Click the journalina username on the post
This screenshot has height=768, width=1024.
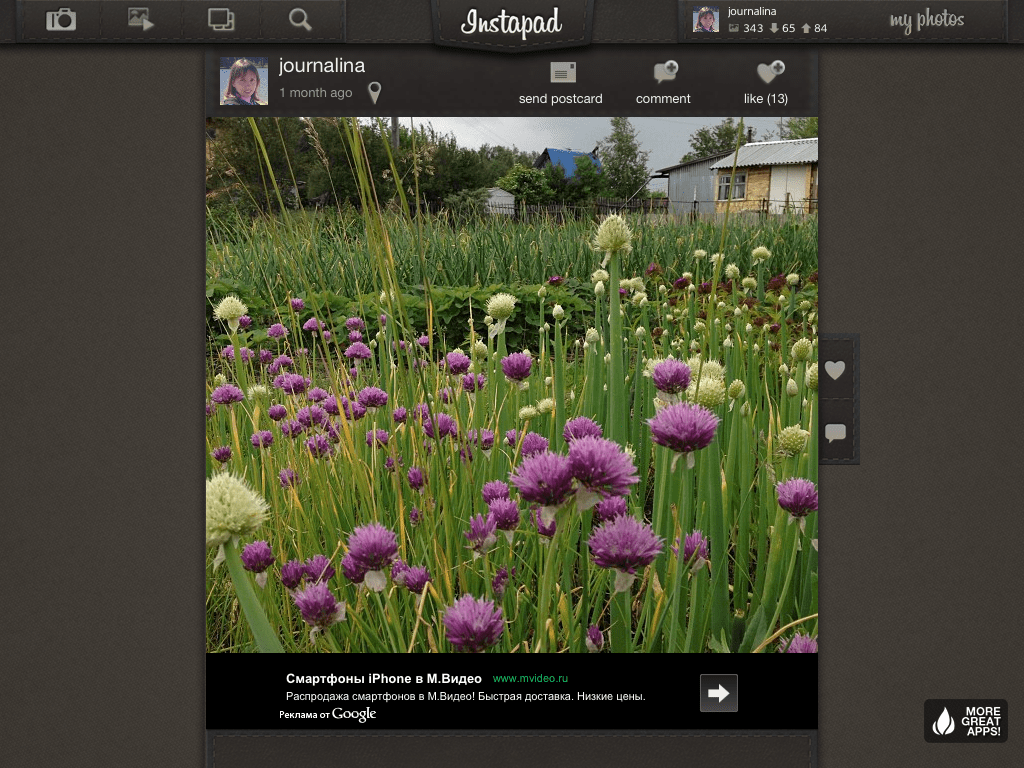pyautogui.click(x=322, y=66)
